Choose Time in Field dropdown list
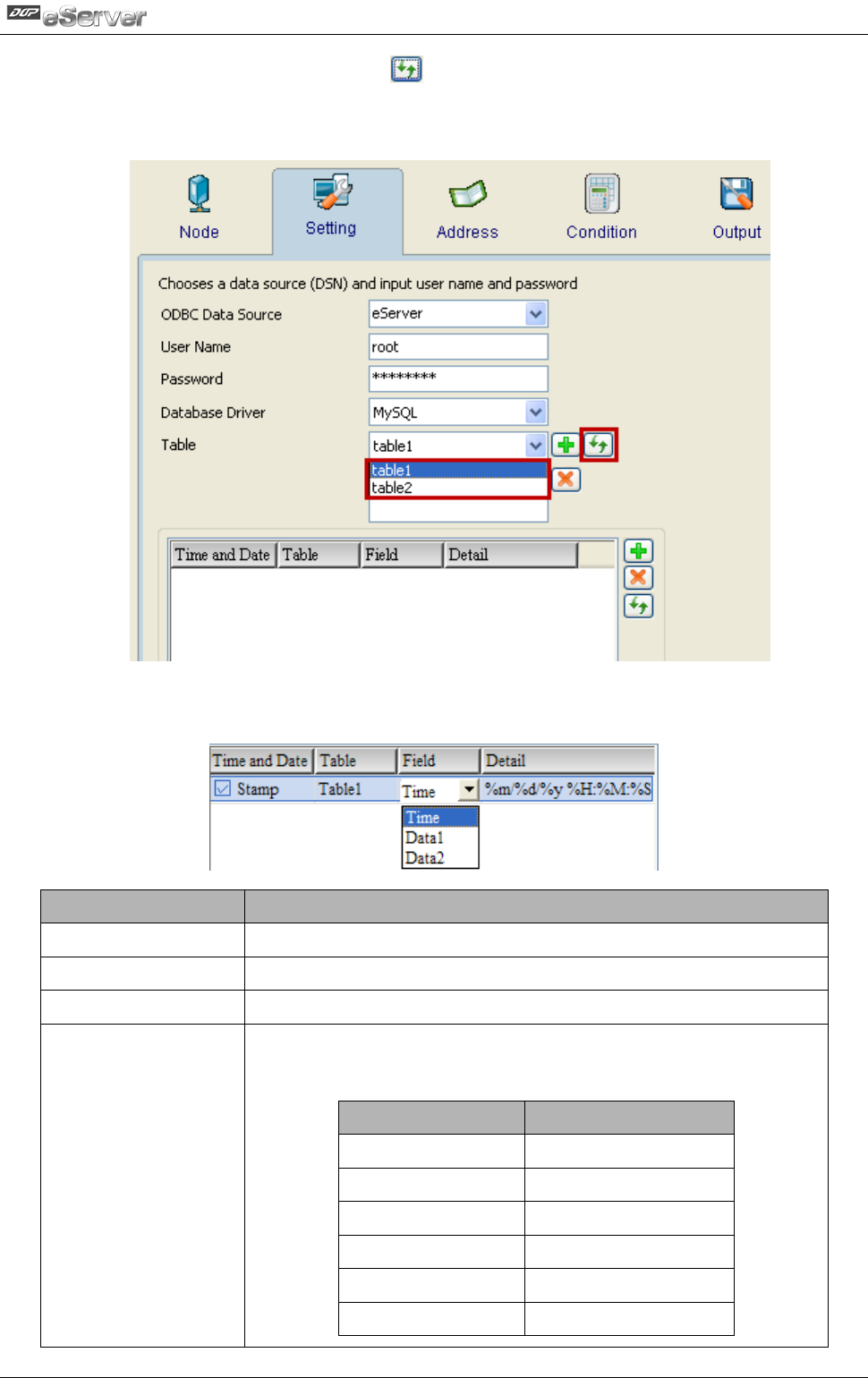This screenshot has width=868, height=1378. (440, 818)
